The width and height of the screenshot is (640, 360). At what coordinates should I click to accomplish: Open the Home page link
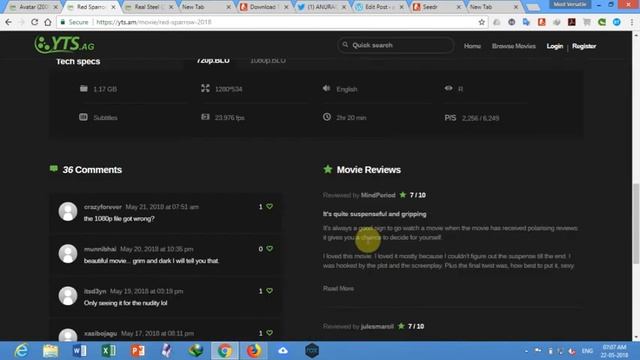(x=472, y=46)
